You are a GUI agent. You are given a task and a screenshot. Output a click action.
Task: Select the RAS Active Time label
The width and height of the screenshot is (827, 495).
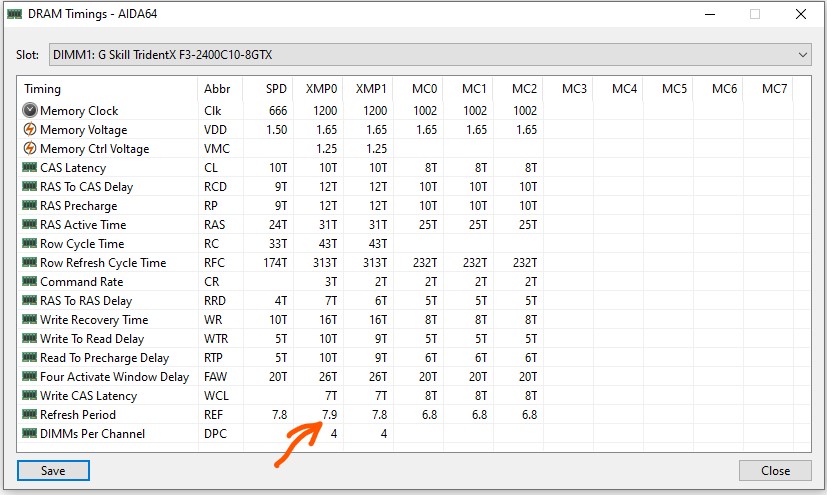[x=83, y=225]
